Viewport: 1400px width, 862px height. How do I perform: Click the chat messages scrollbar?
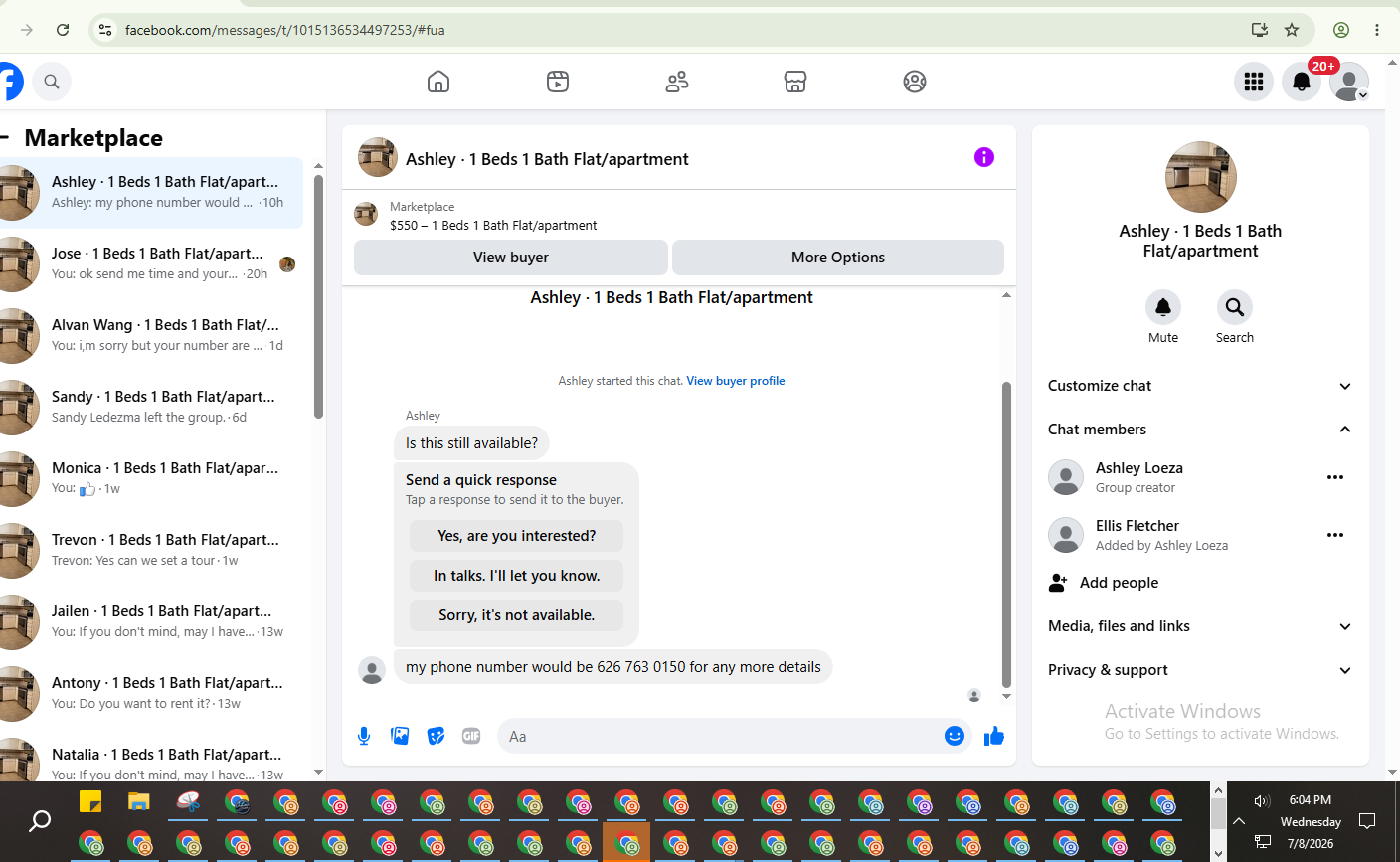[1006, 535]
